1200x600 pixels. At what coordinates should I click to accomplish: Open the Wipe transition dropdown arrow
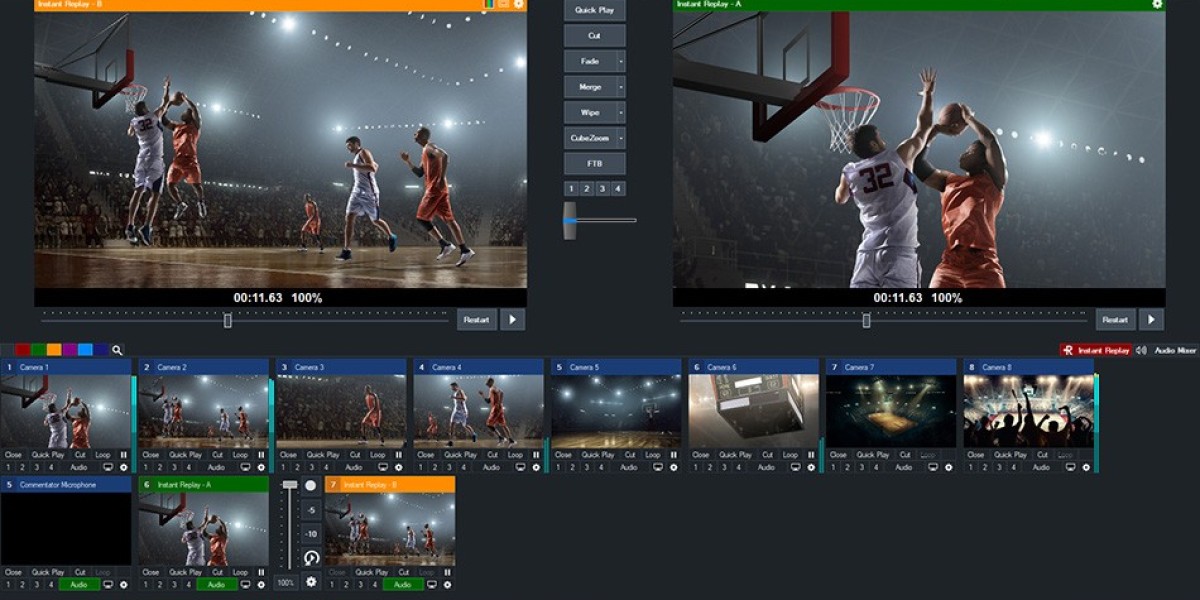click(x=621, y=112)
